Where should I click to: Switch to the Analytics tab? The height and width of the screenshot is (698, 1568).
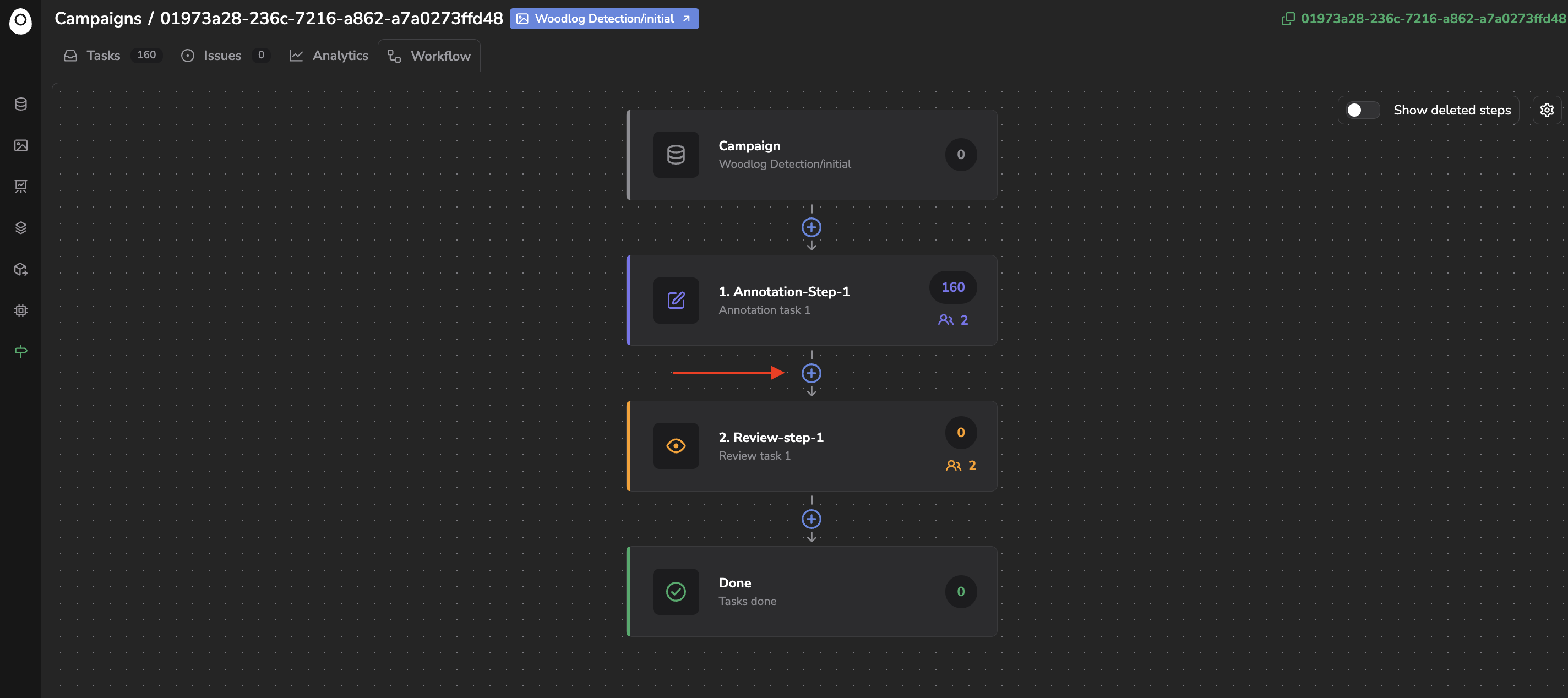coord(329,56)
